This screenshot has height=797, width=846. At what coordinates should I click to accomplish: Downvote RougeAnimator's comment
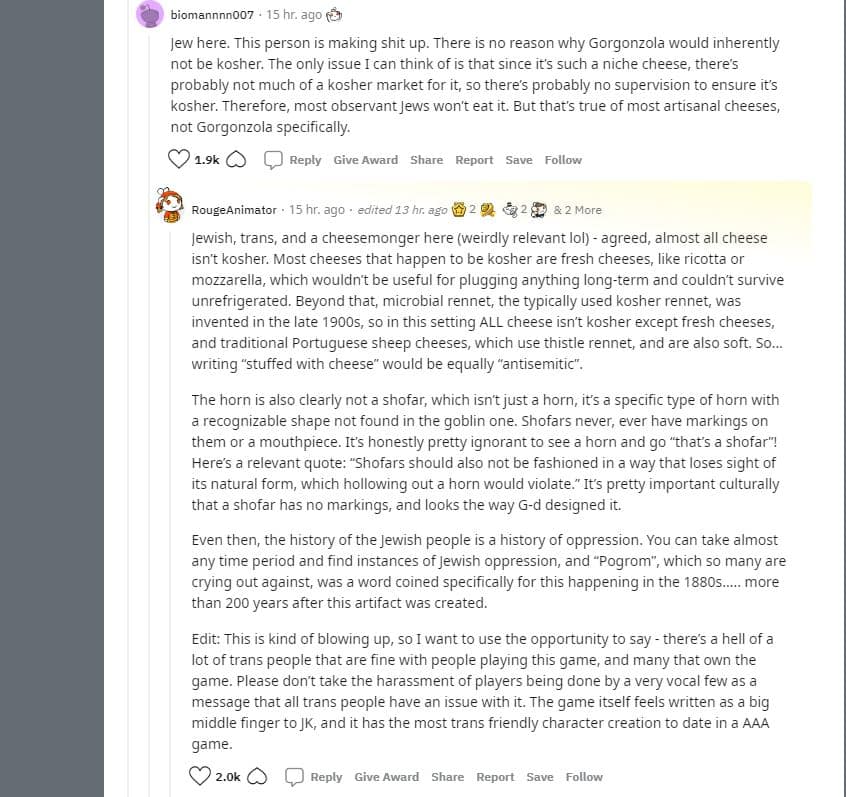(x=257, y=776)
